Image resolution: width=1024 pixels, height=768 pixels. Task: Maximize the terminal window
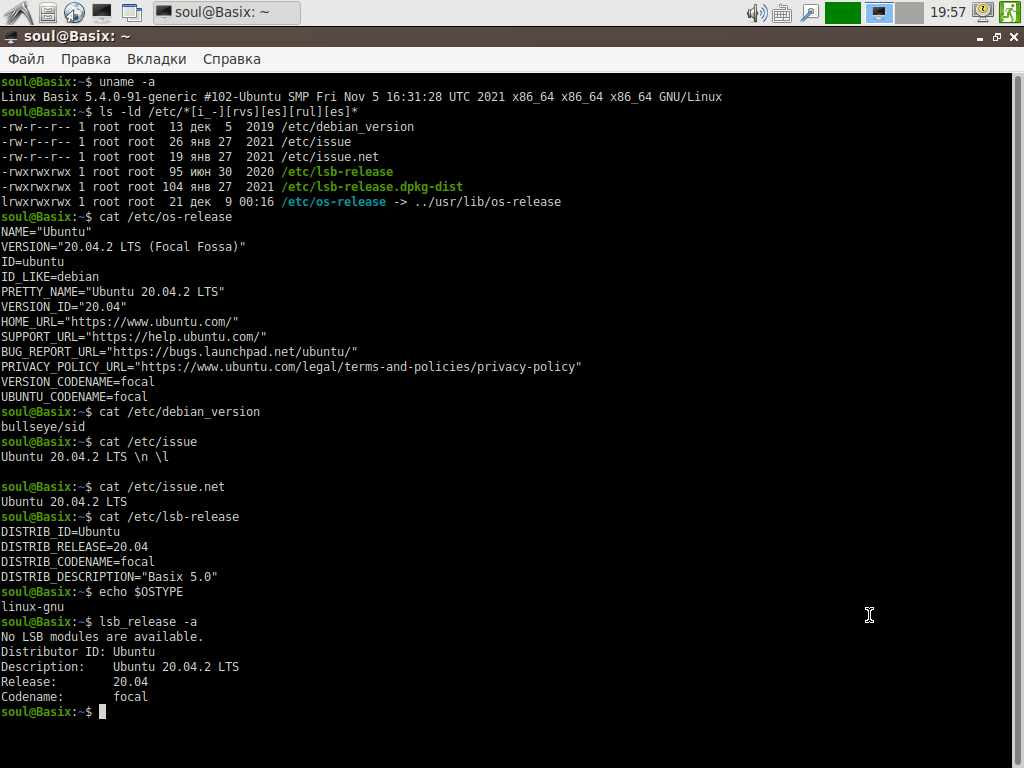coord(997,38)
